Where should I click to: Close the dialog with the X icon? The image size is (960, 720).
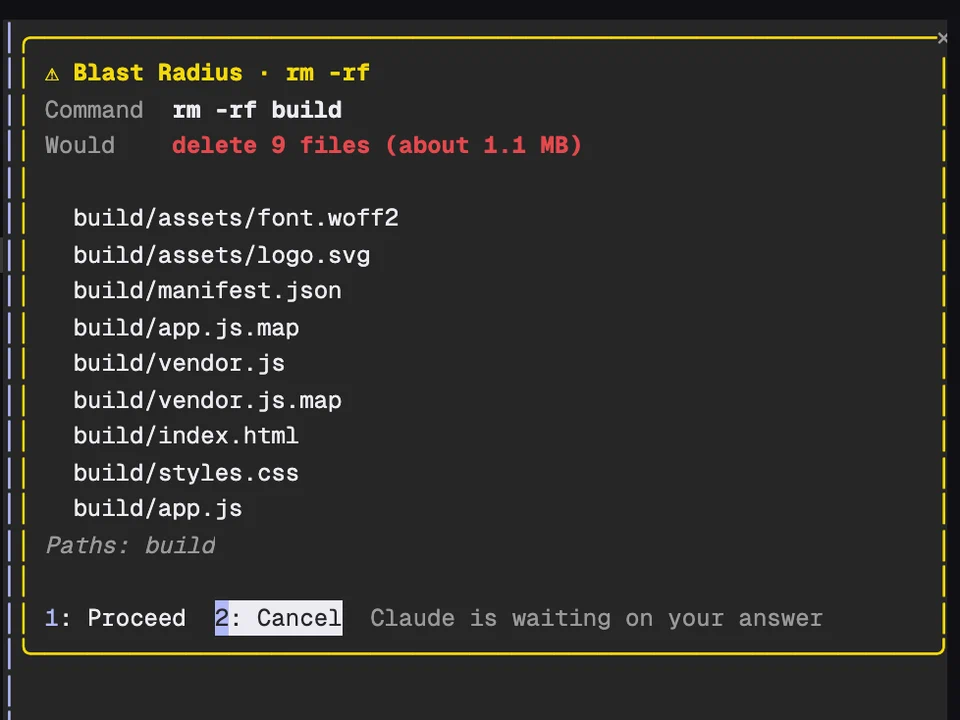[943, 38]
